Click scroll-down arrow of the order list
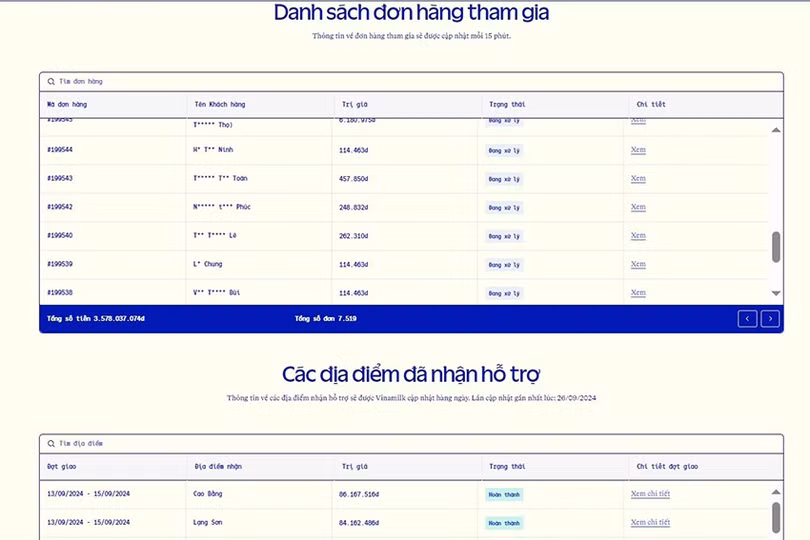This screenshot has width=810, height=540. pyautogui.click(x=776, y=293)
